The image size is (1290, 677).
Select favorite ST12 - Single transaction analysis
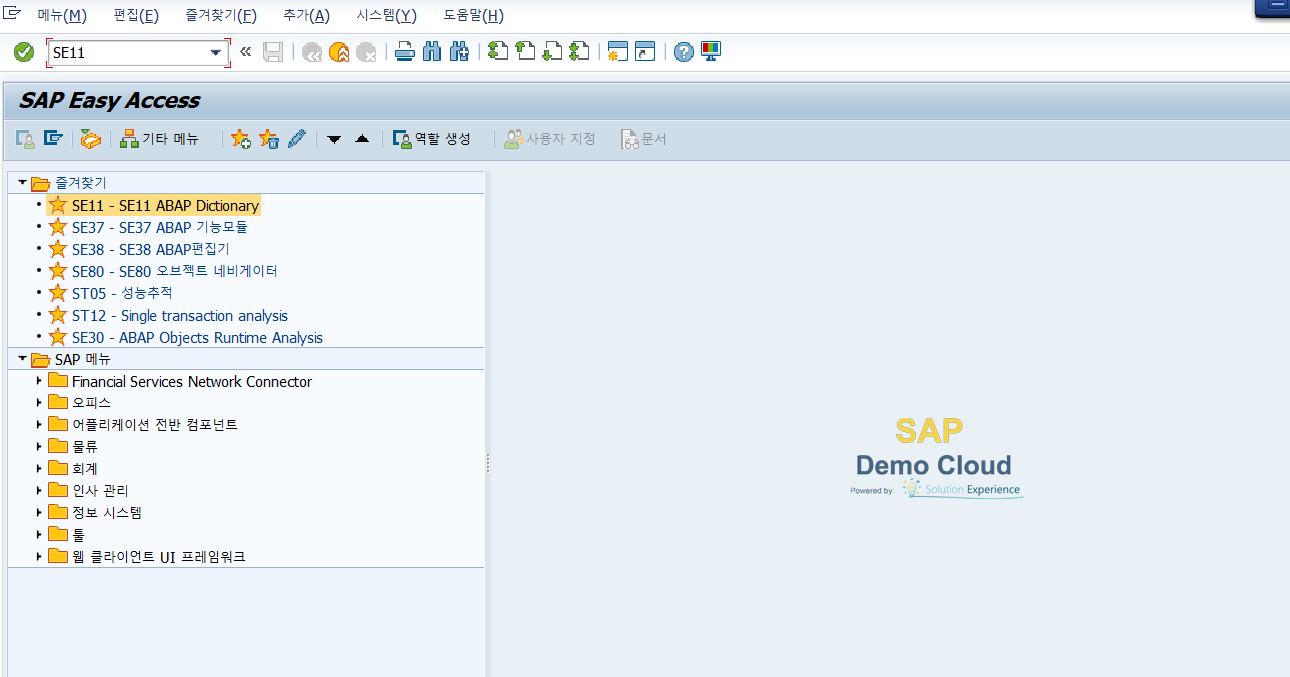point(180,316)
